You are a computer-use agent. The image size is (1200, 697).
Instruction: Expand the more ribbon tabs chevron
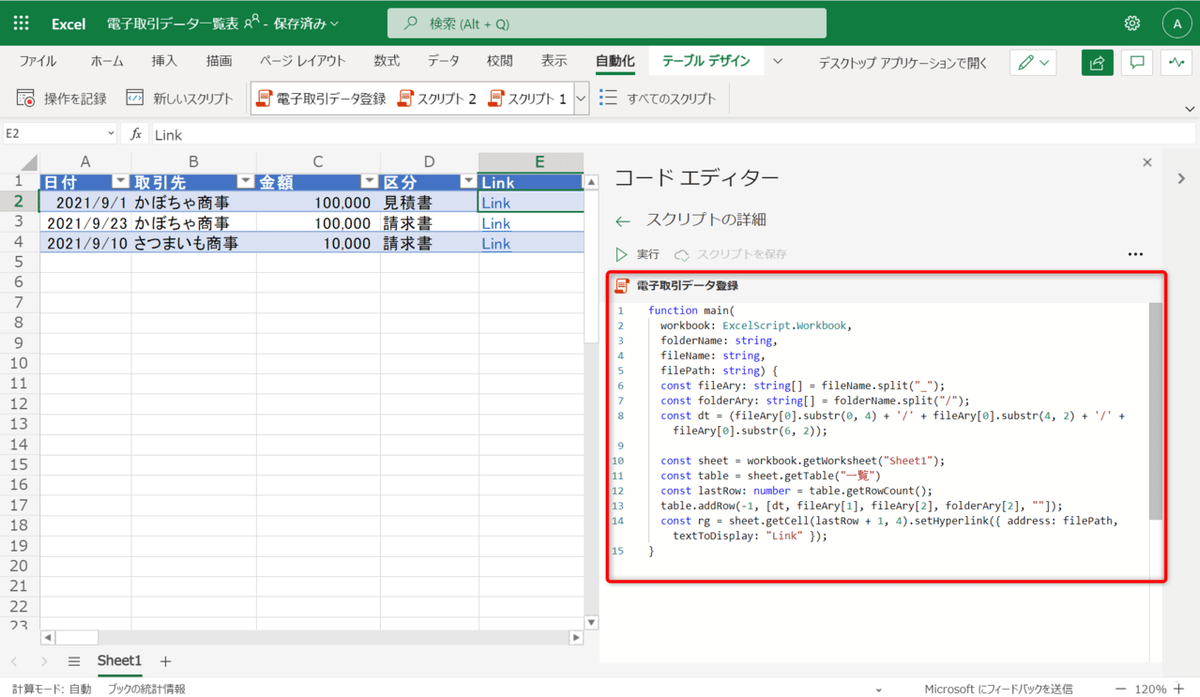(777, 61)
